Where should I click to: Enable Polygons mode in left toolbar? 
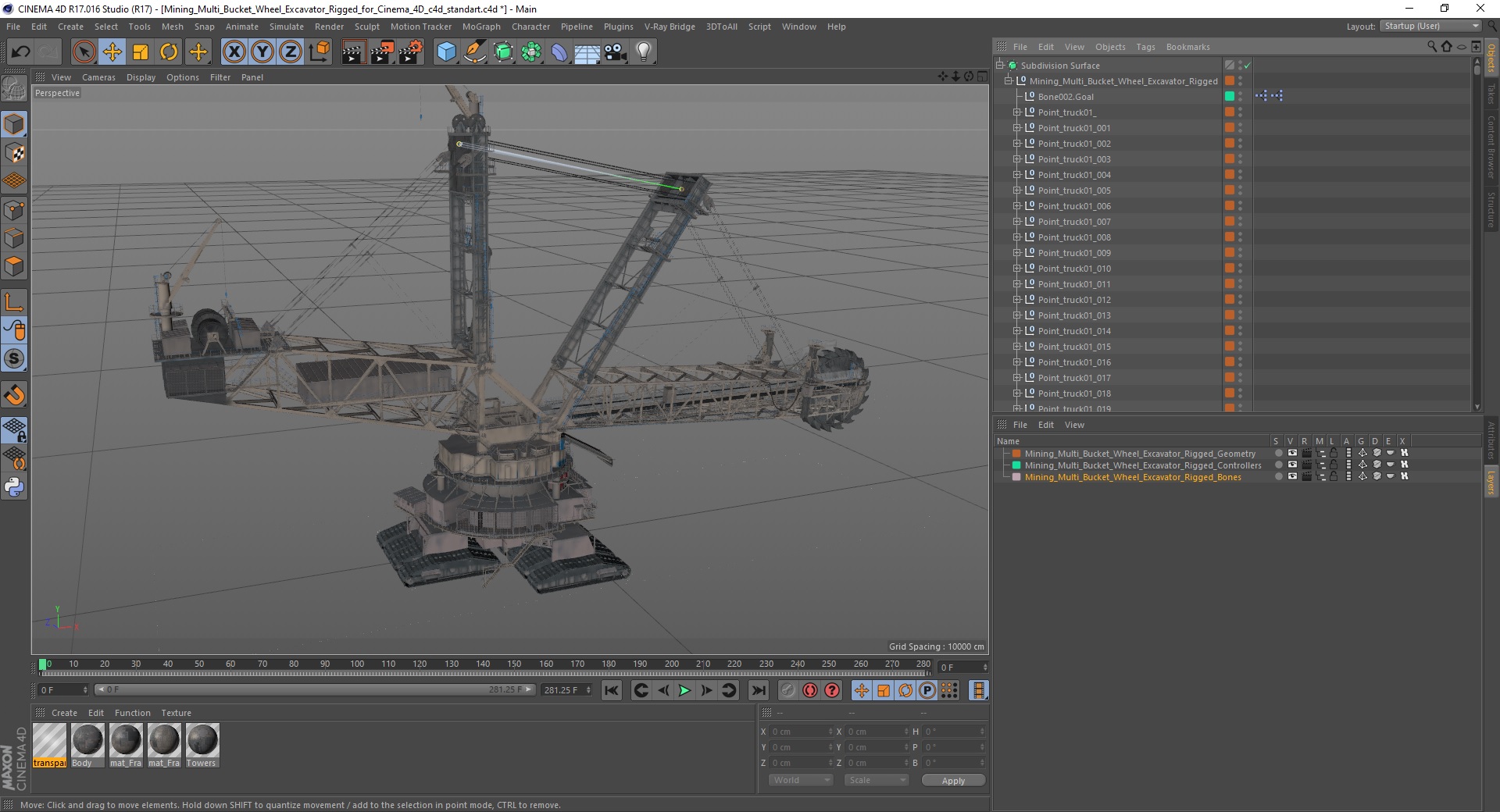(14, 266)
